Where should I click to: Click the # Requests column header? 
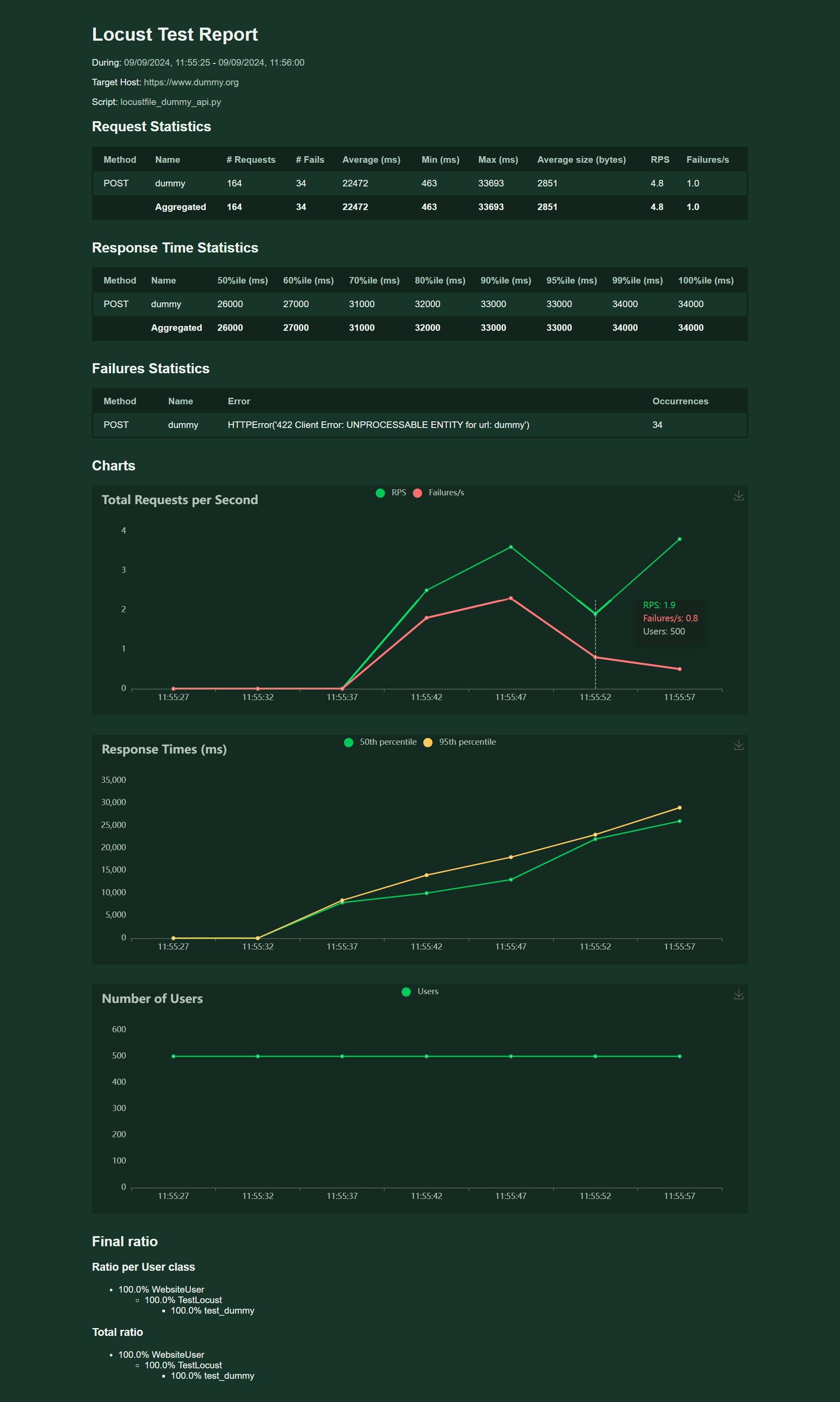click(x=251, y=160)
